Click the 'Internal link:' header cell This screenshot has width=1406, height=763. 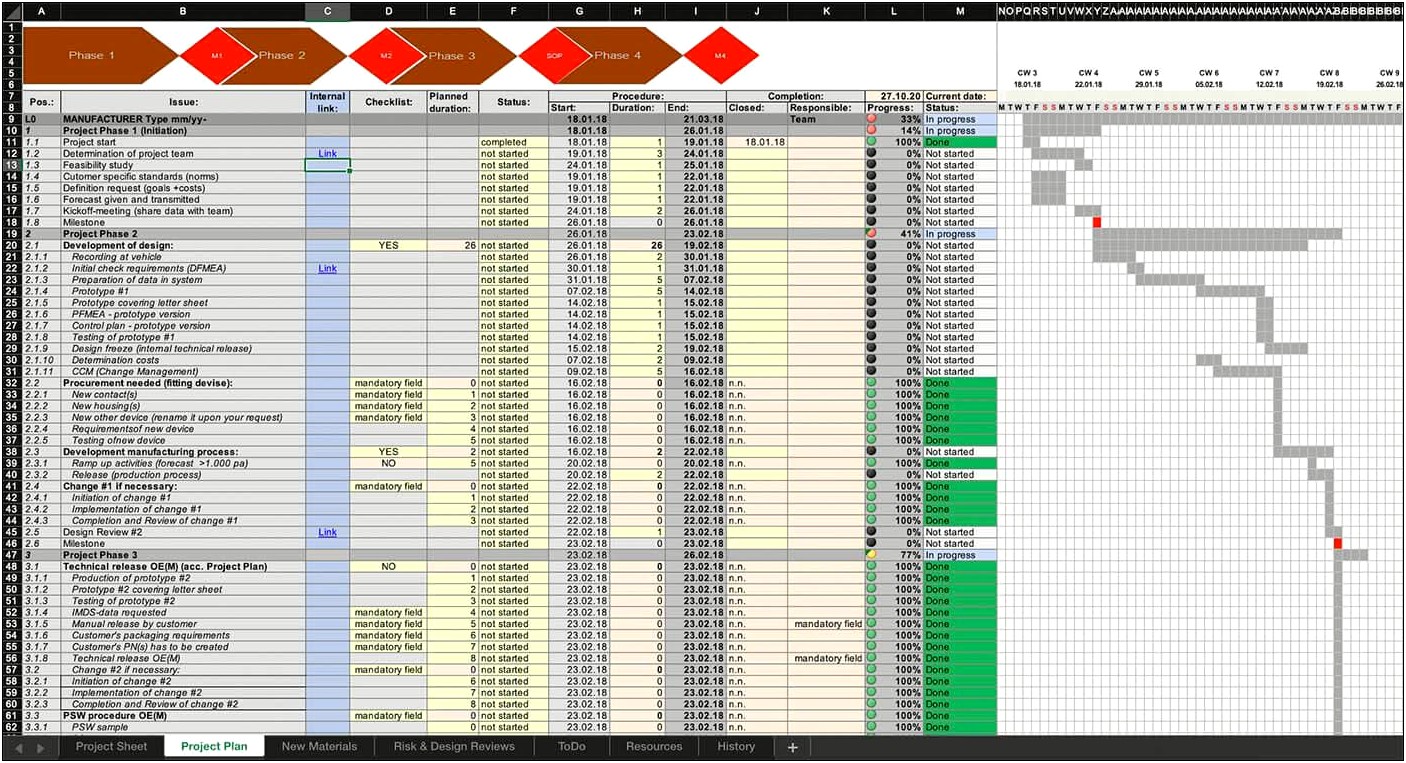coord(327,102)
